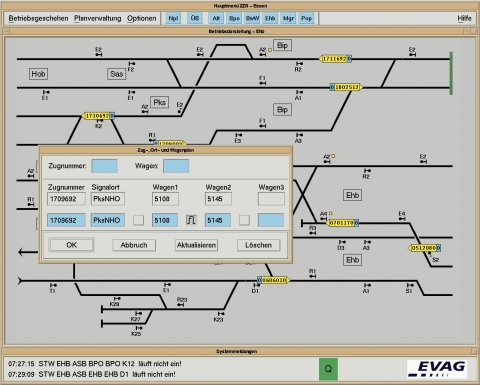Confirm the dialog with OK
Viewport: 480px width, 385px height.
click(72, 245)
